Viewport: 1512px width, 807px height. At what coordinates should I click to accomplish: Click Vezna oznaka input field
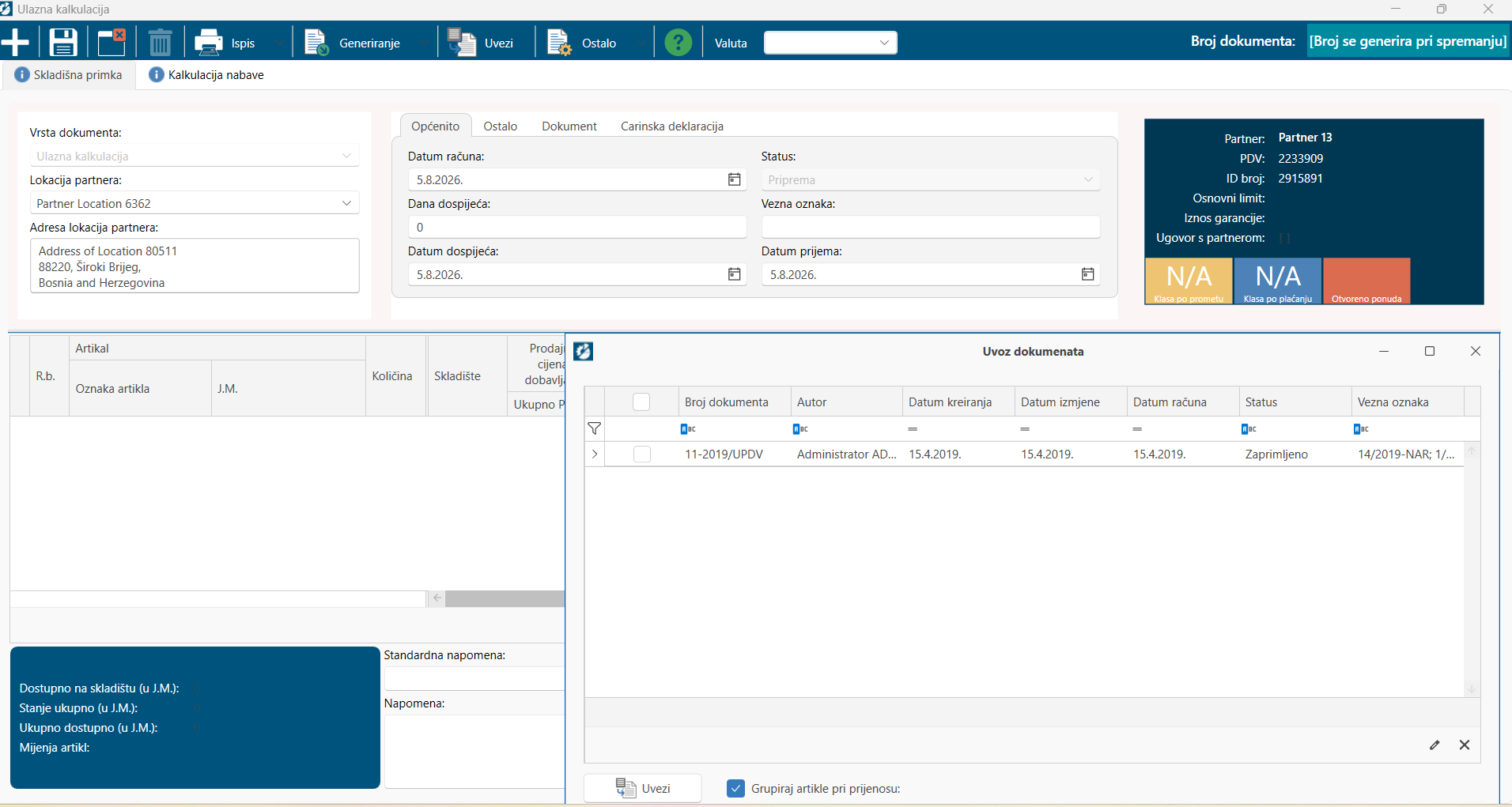(931, 227)
